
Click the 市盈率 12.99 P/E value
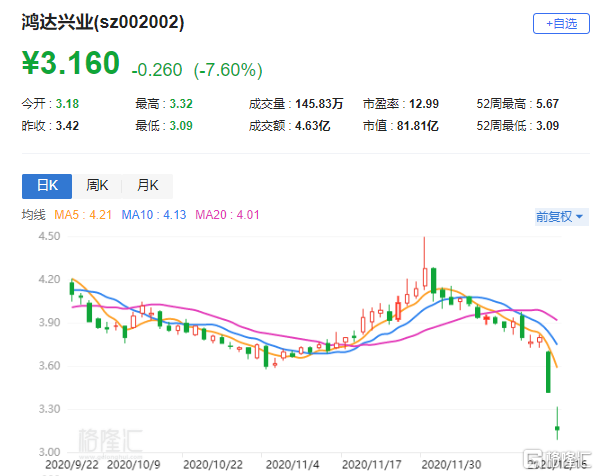pyautogui.click(x=401, y=104)
